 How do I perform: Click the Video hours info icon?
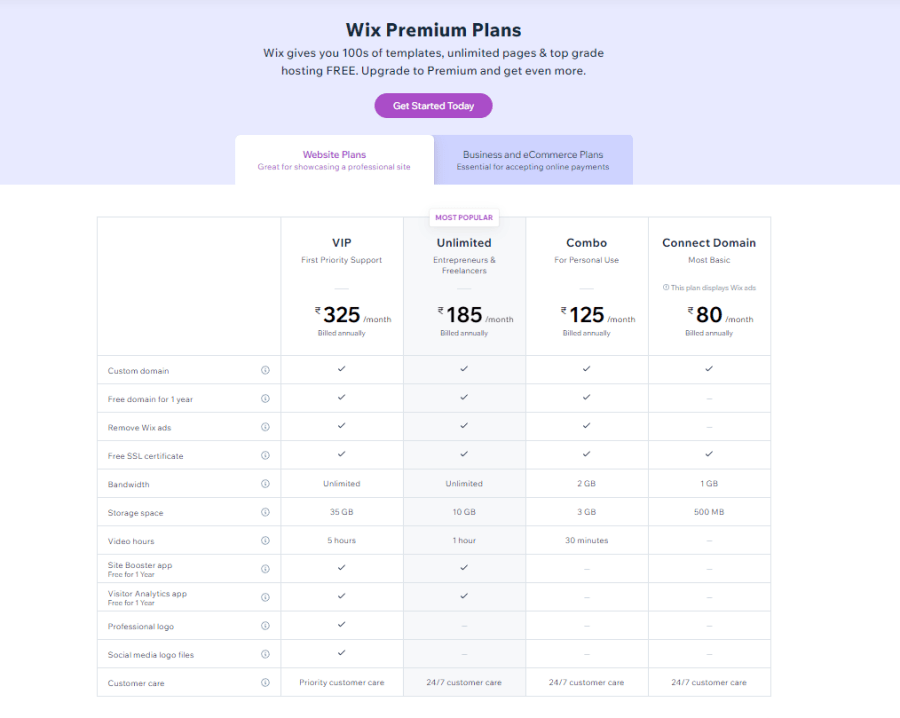pyautogui.click(x=265, y=541)
